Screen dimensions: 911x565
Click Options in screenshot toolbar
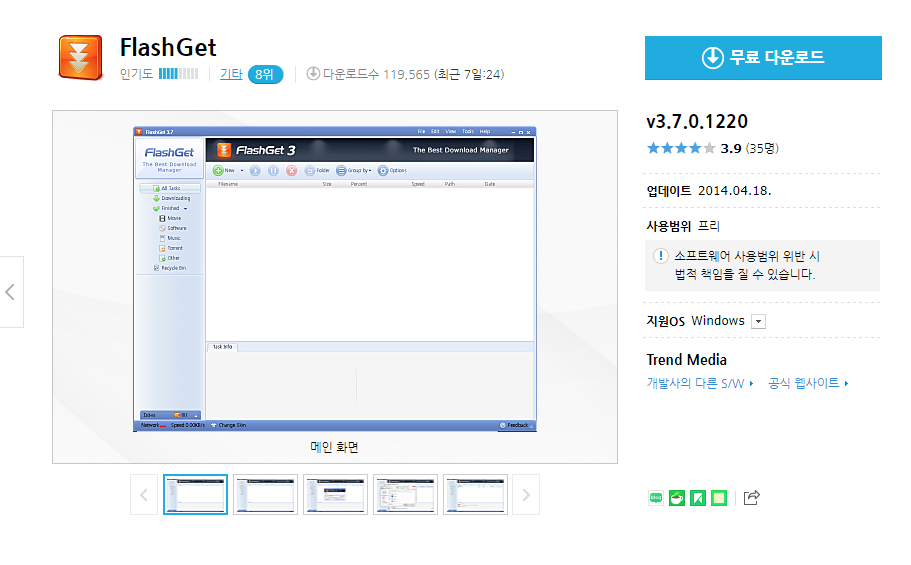[x=392, y=170]
